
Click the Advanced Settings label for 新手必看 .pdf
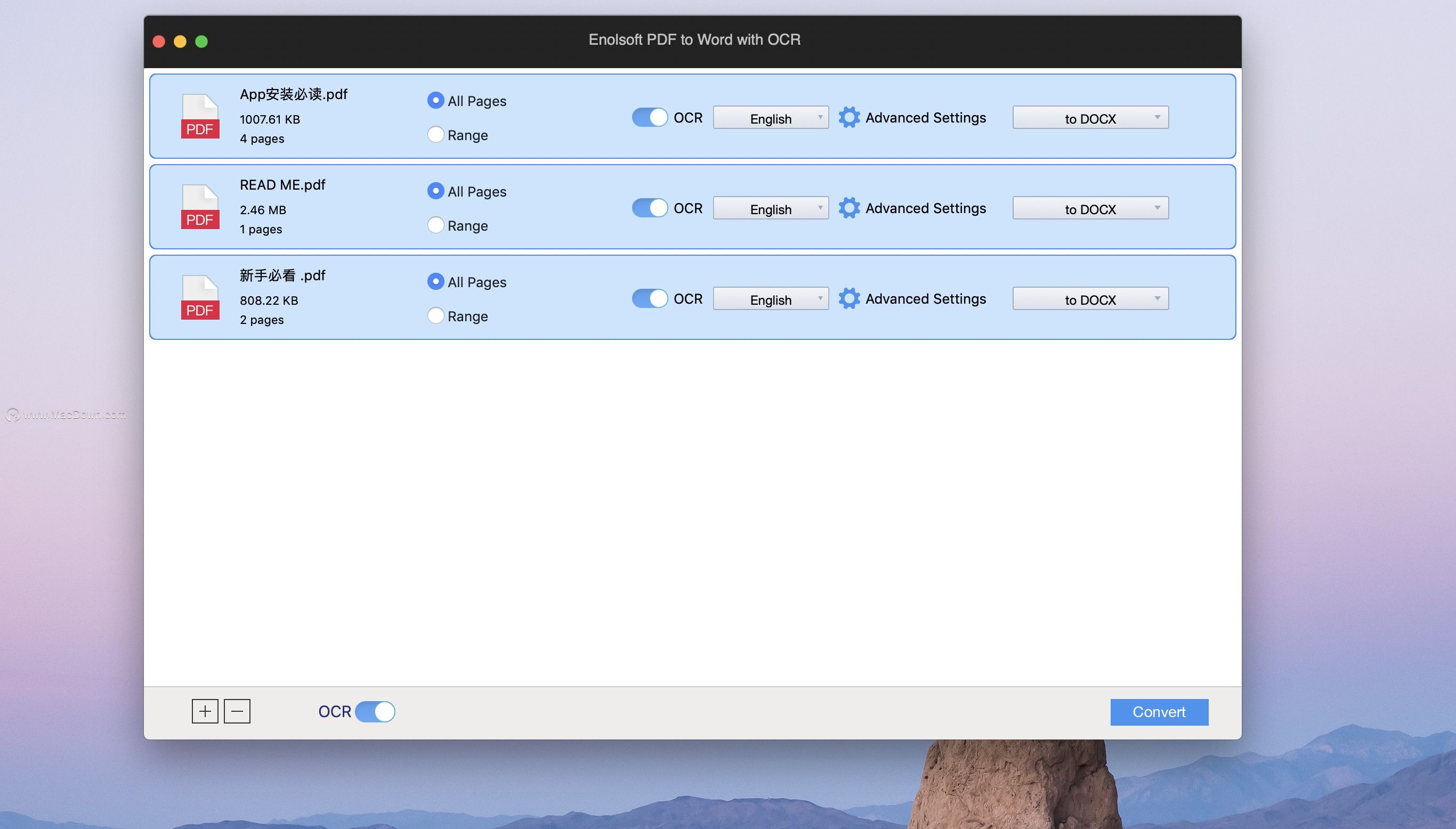[x=926, y=299]
